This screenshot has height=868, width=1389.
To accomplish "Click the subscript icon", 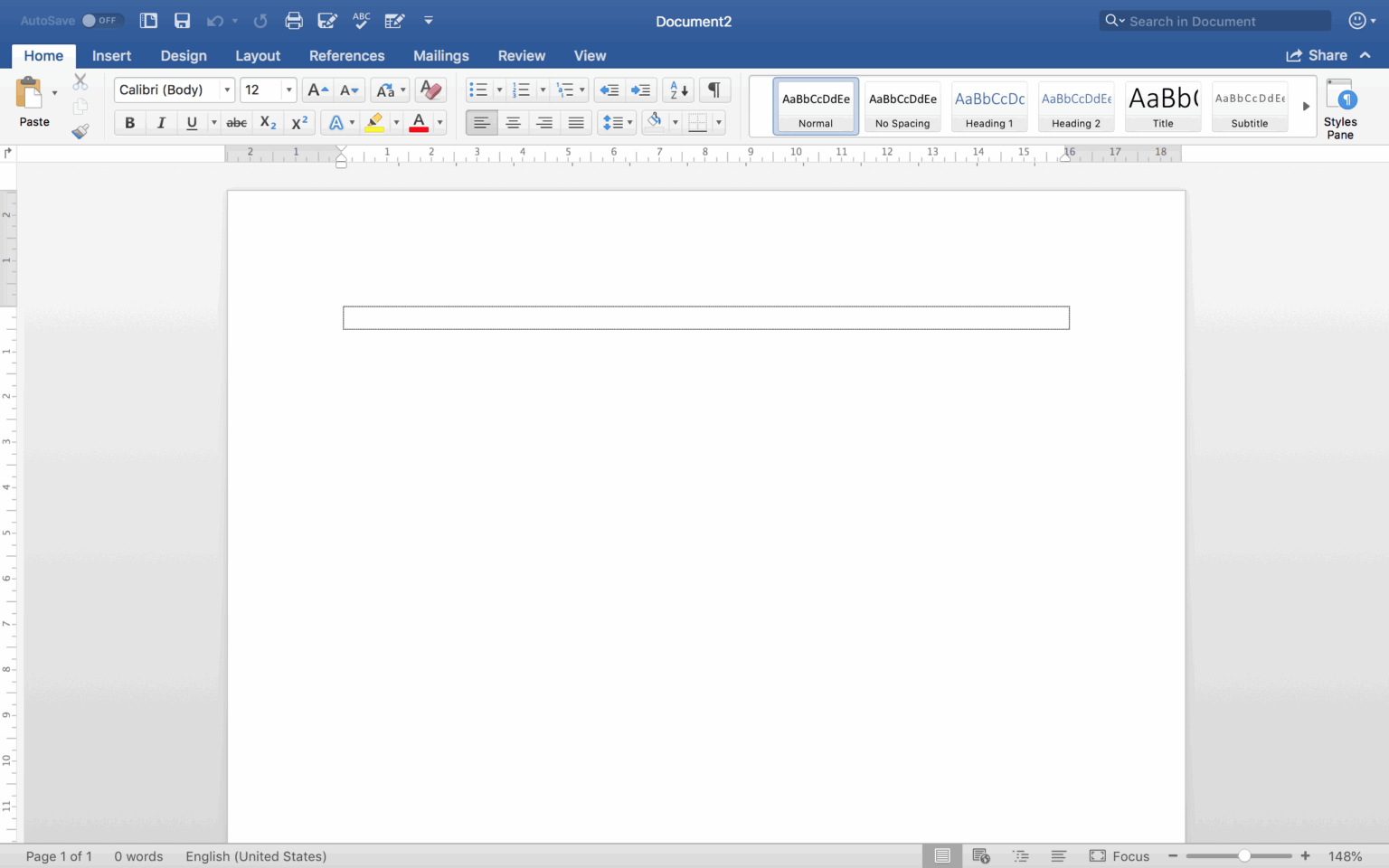I will pos(267,122).
